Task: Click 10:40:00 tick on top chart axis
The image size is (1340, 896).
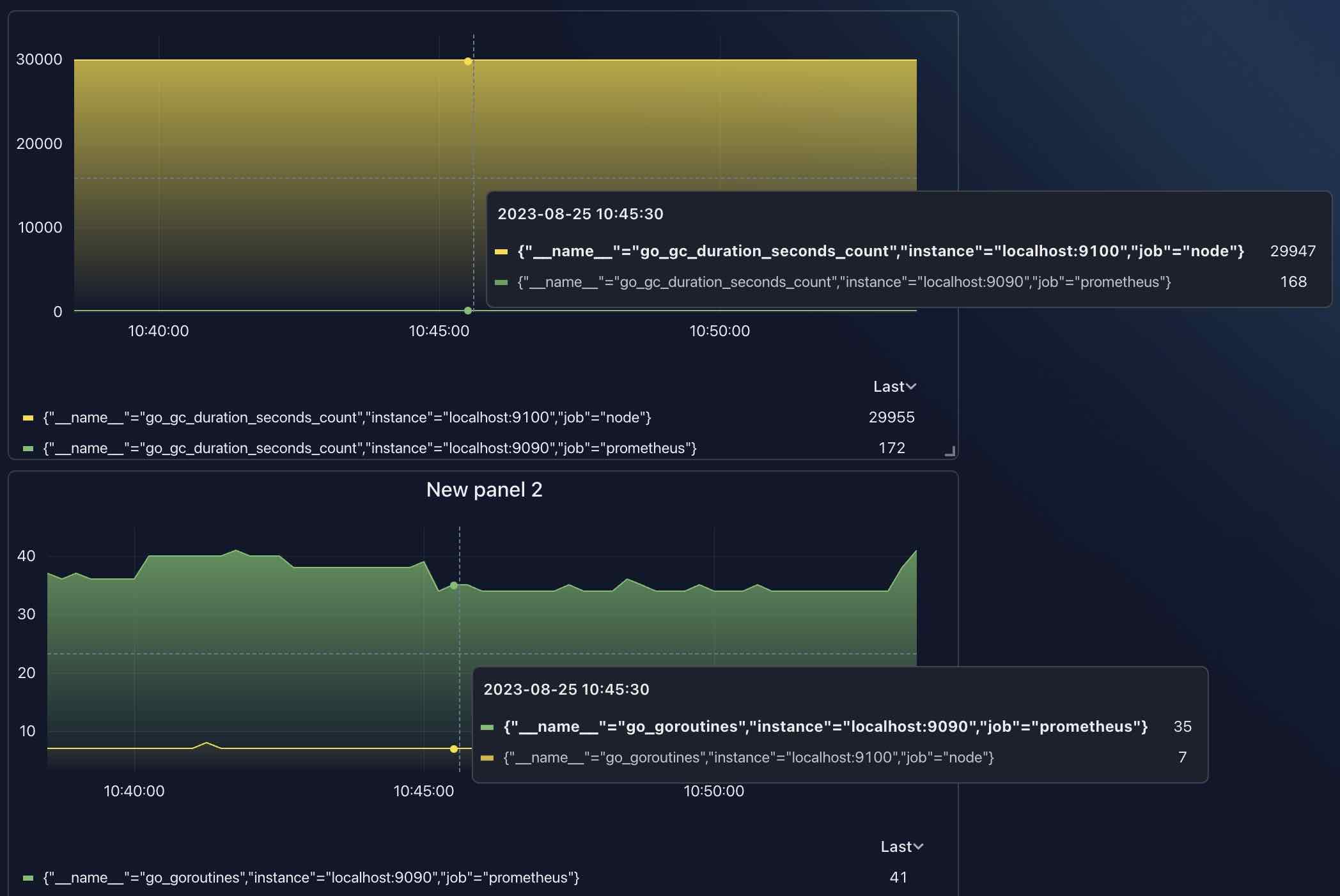Action: click(159, 331)
